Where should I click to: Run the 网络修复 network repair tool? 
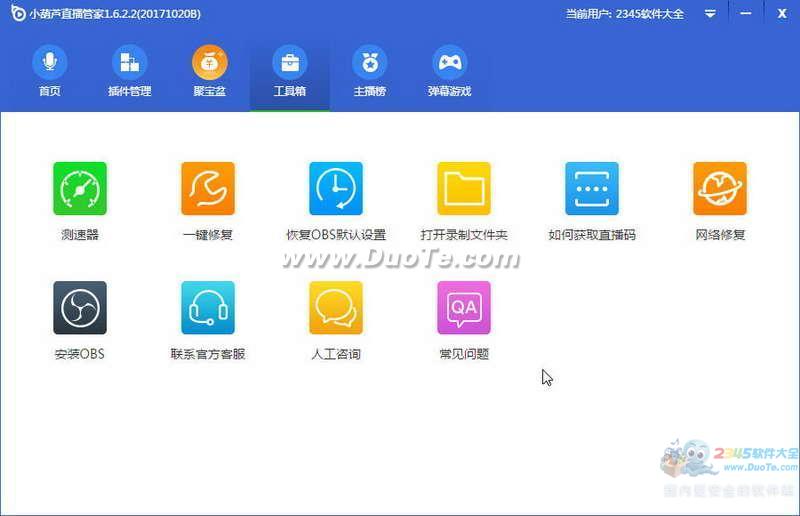pyautogui.click(x=719, y=189)
